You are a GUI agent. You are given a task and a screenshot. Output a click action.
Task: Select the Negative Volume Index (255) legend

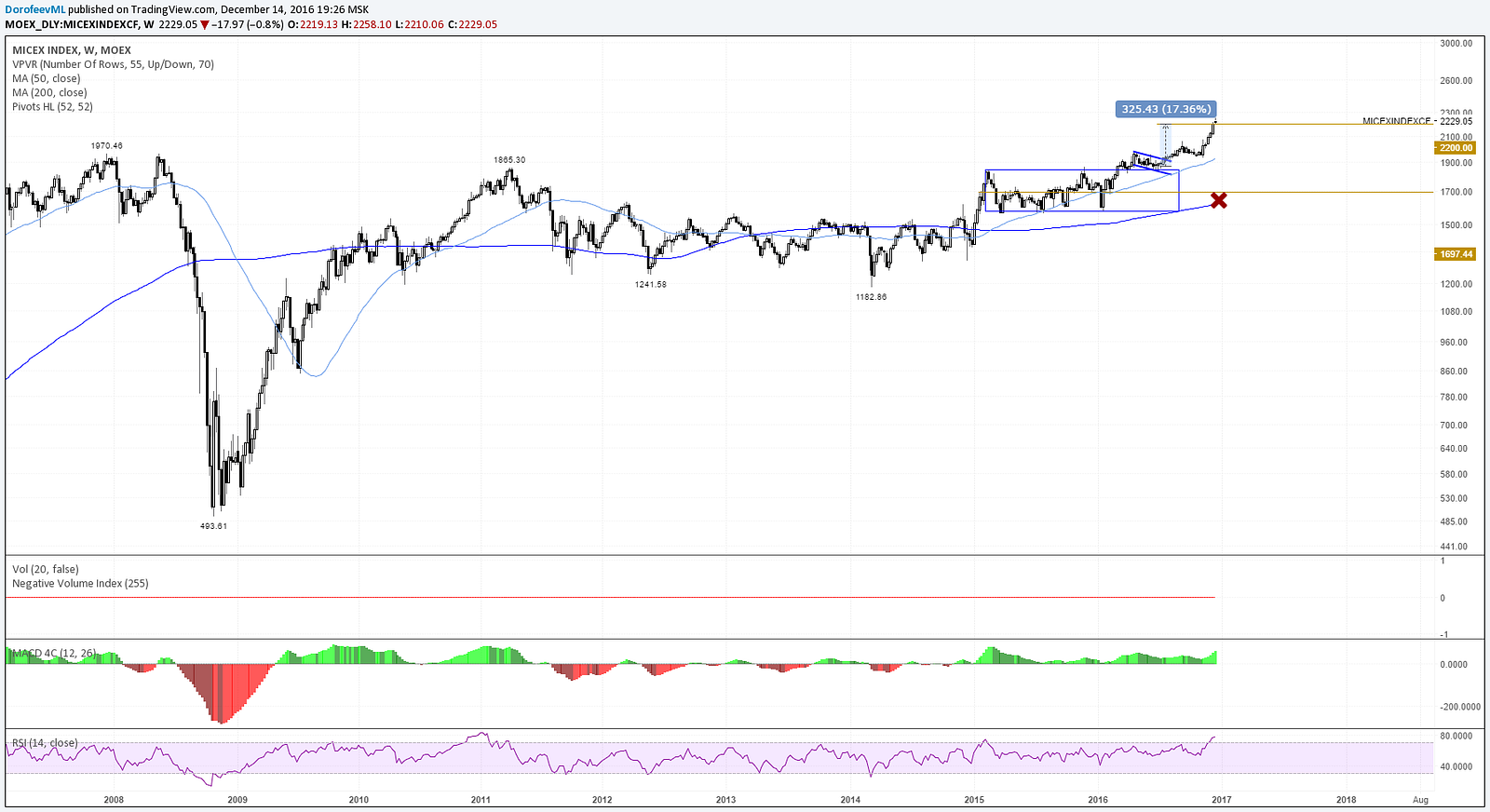(80, 583)
